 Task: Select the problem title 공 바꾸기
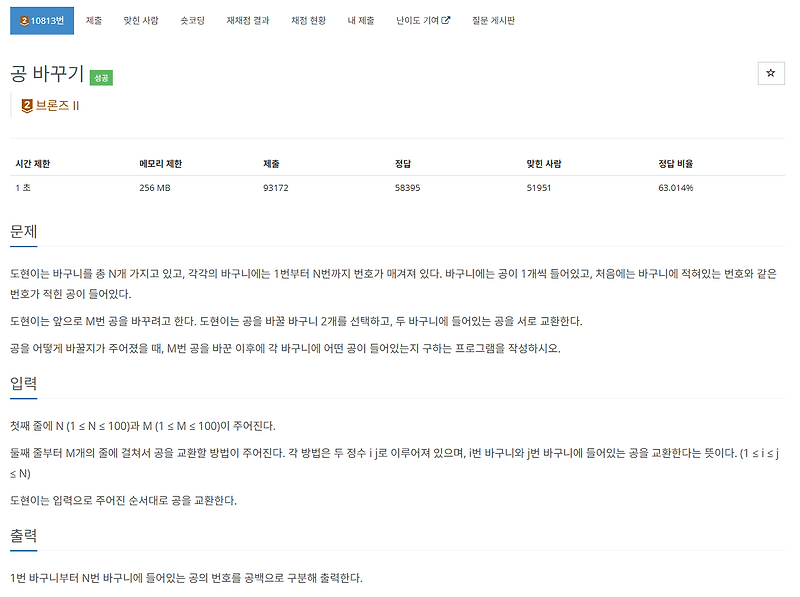coord(45,72)
